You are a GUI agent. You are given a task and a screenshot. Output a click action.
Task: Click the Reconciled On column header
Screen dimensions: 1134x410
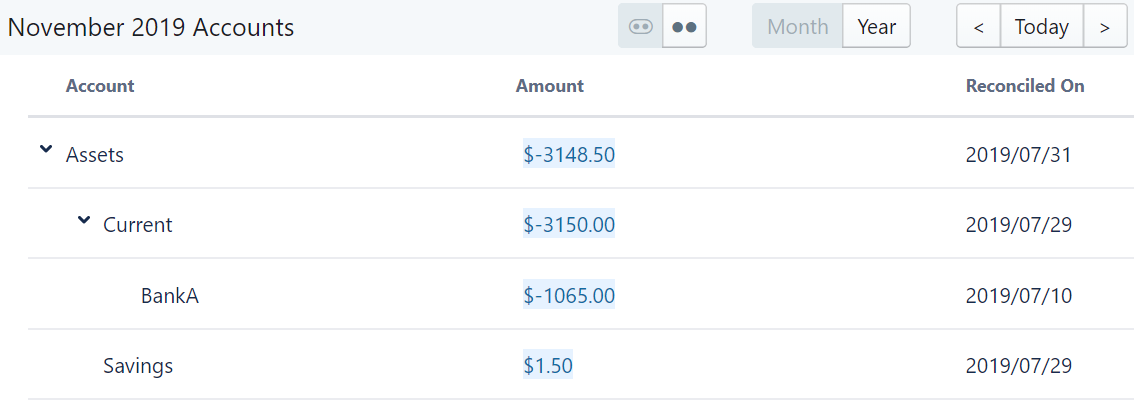(x=1025, y=86)
